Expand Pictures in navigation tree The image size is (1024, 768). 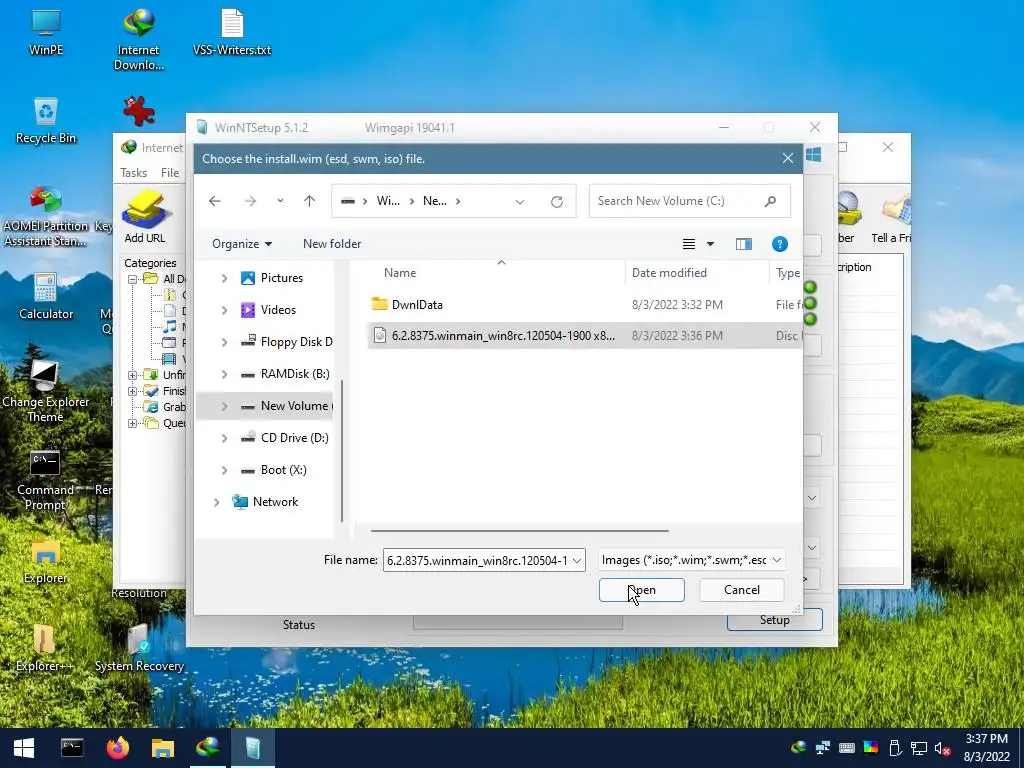tap(224, 278)
